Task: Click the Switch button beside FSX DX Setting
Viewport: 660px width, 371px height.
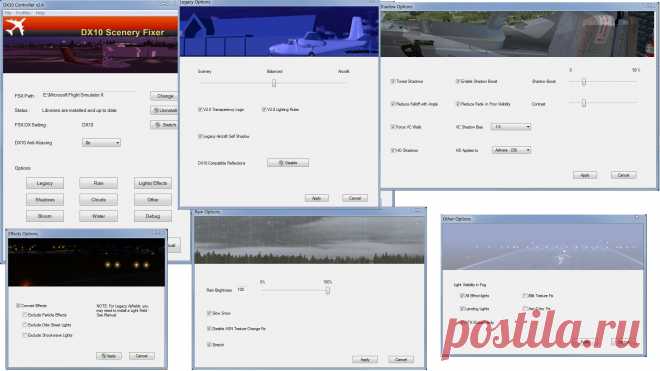Action: click(165, 125)
